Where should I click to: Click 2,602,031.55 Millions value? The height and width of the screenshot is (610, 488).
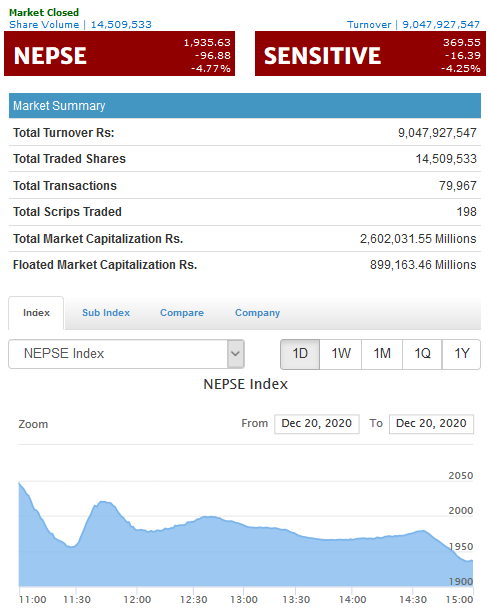418,238
